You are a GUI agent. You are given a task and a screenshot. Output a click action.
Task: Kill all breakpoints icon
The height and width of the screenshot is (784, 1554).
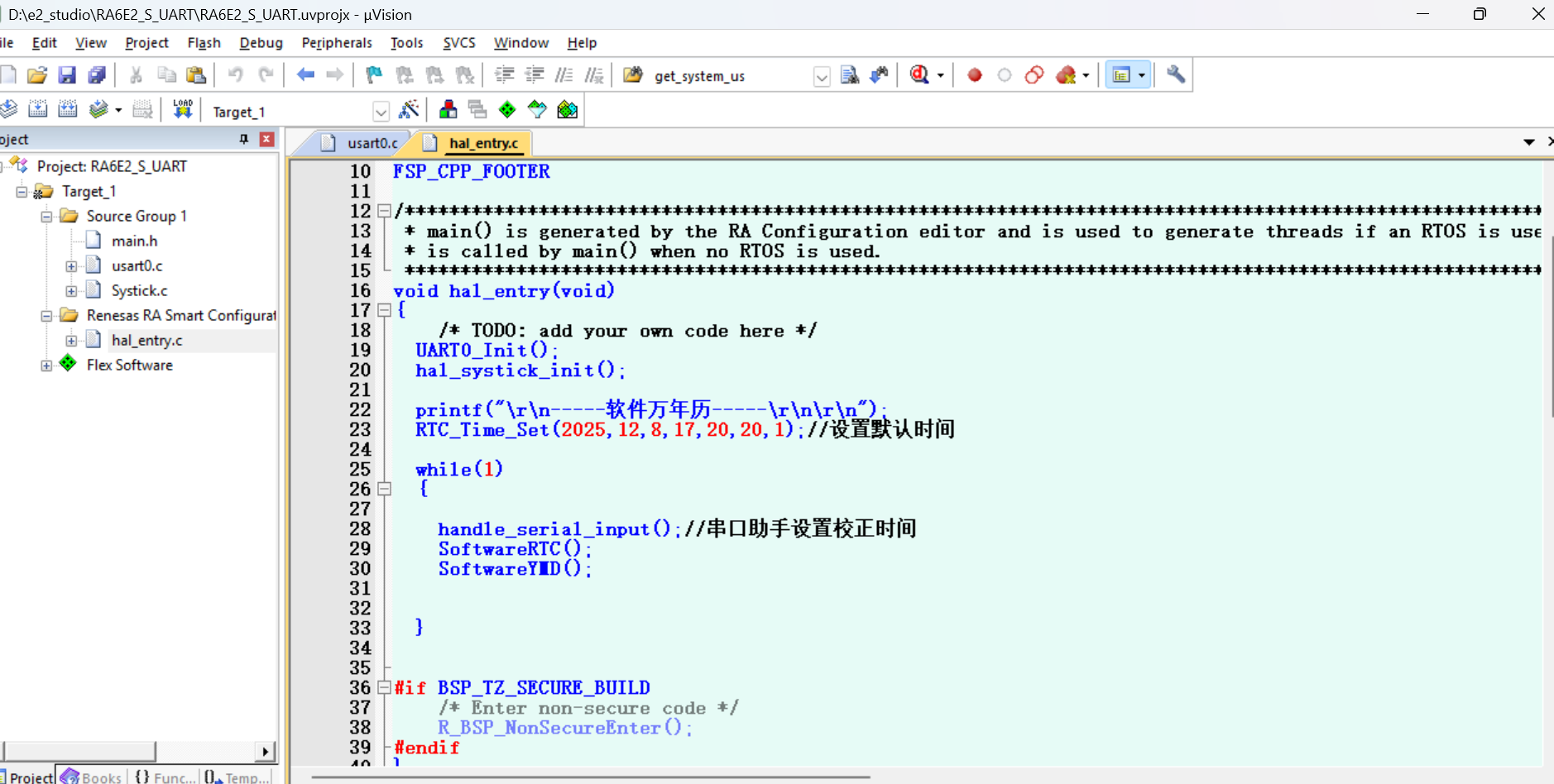click(1066, 75)
